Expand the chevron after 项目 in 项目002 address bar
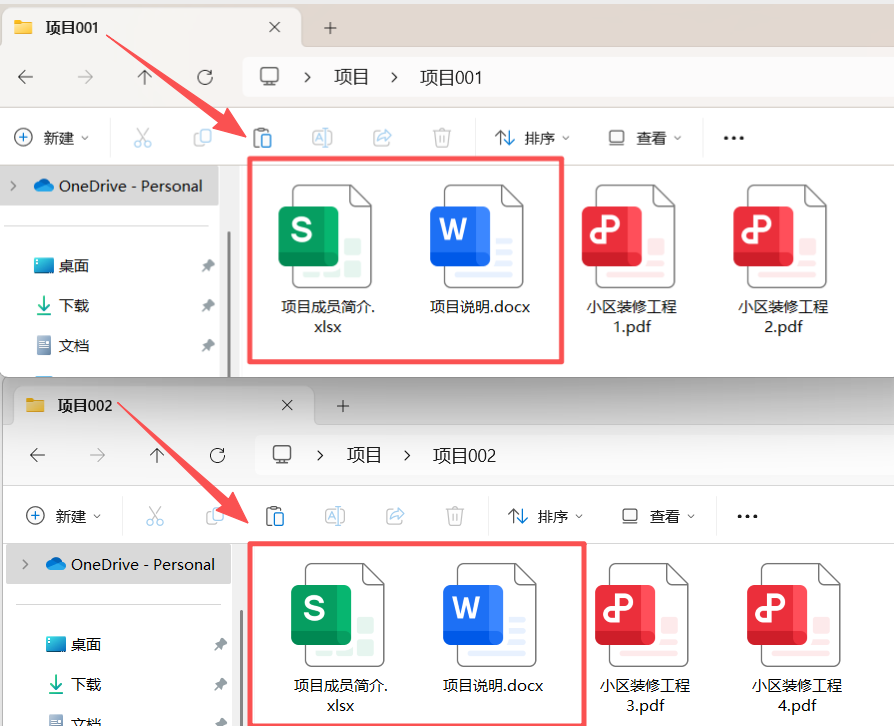Image resolution: width=894 pixels, height=726 pixels. pyautogui.click(x=407, y=456)
